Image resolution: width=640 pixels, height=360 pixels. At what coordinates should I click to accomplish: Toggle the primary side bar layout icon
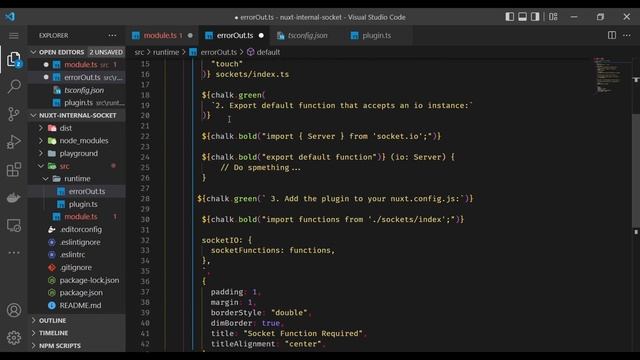(510, 17)
